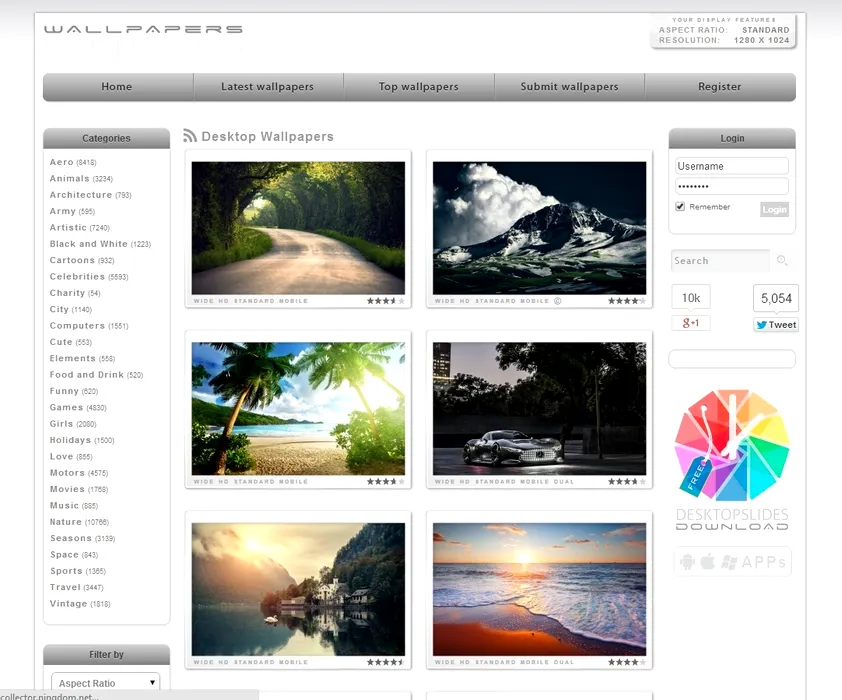Open the Nature category link
Image resolution: width=842 pixels, height=700 pixels.
66,522
